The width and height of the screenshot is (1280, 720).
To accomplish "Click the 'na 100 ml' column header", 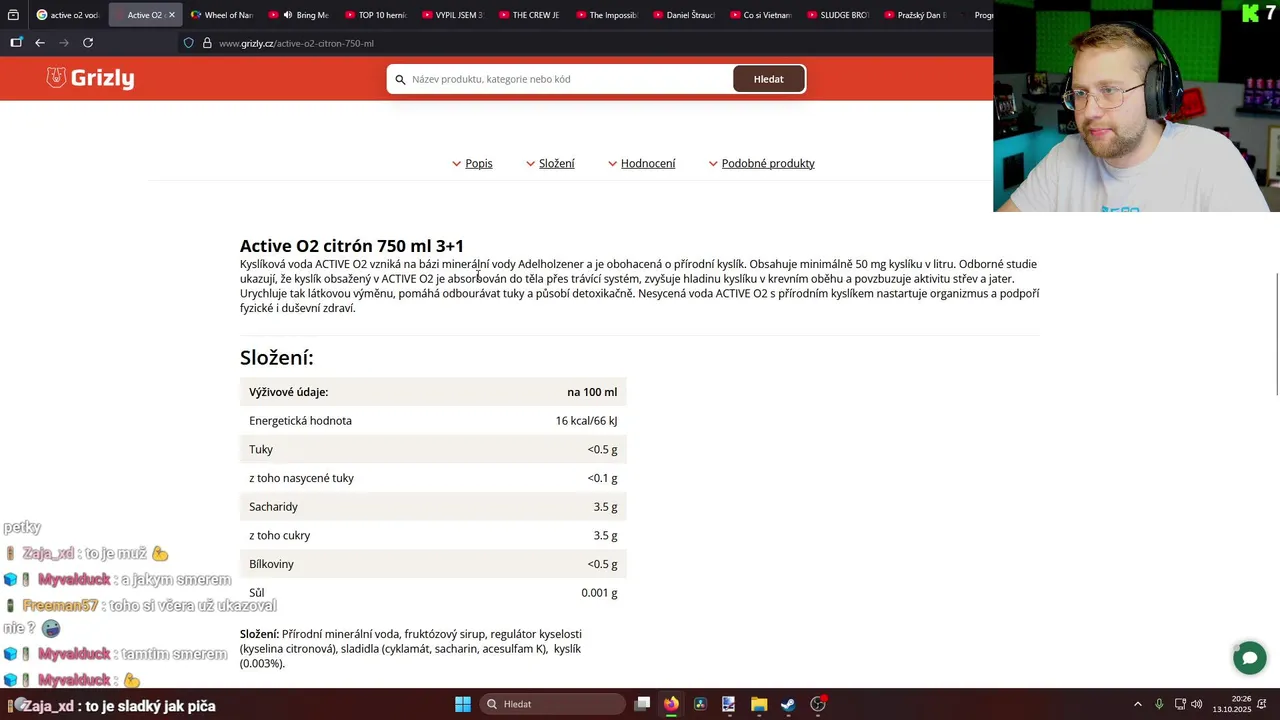I will [x=592, y=392].
